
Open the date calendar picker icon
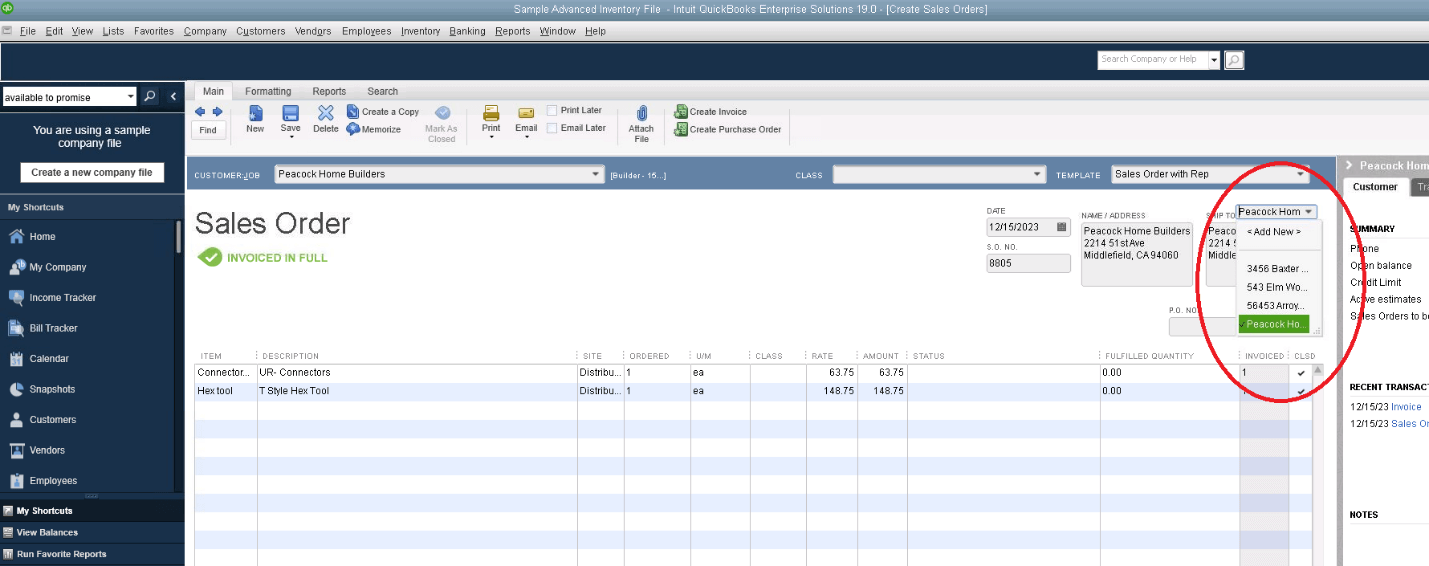pos(1061,227)
